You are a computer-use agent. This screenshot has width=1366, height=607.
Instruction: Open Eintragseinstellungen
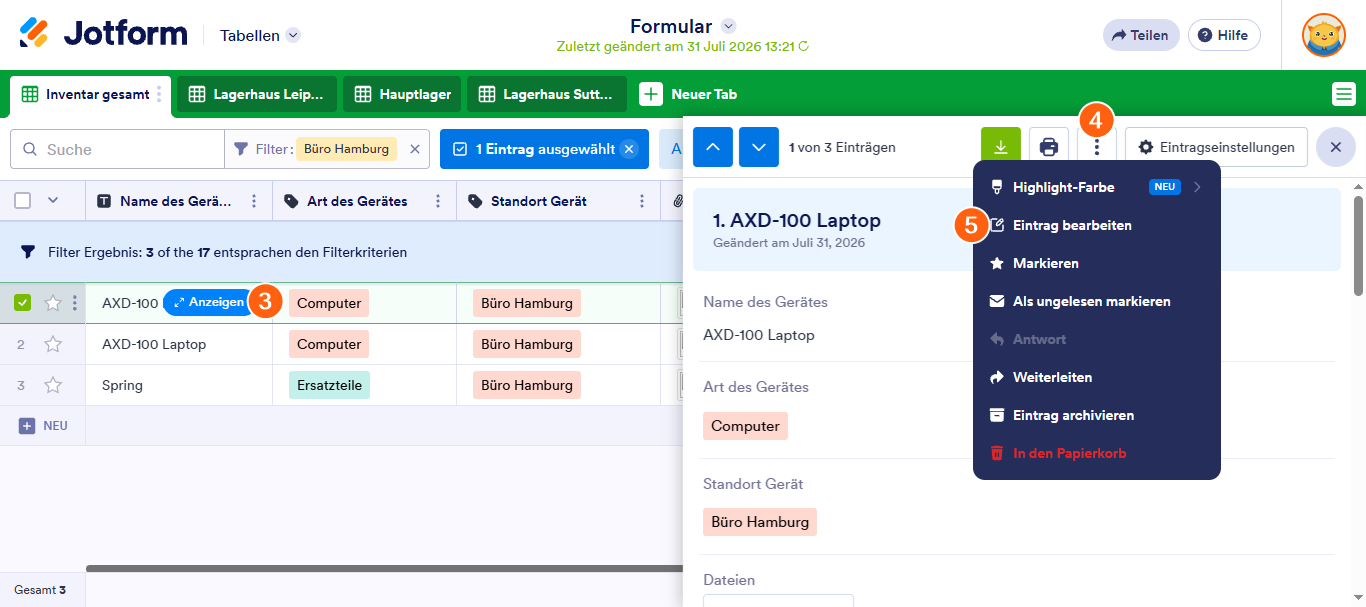[x=1216, y=147]
